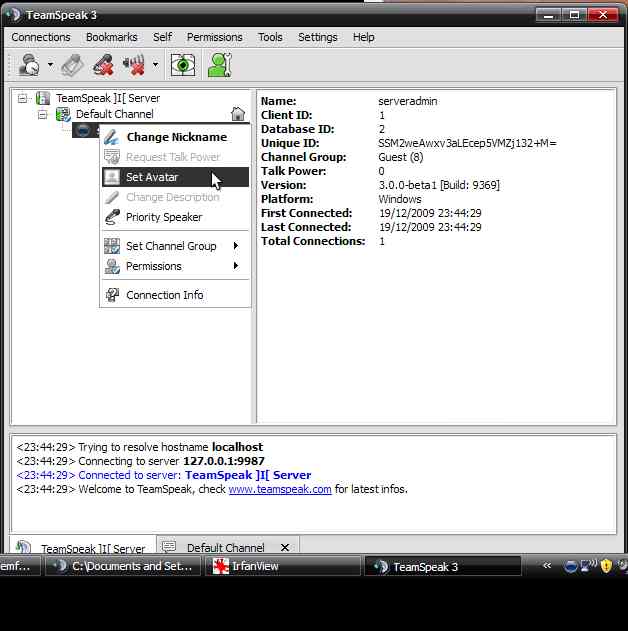The width and height of the screenshot is (628, 631).
Task: Switch to the TeamSpeak ]I[ Server chat tab
Action: [x=82, y=546]
